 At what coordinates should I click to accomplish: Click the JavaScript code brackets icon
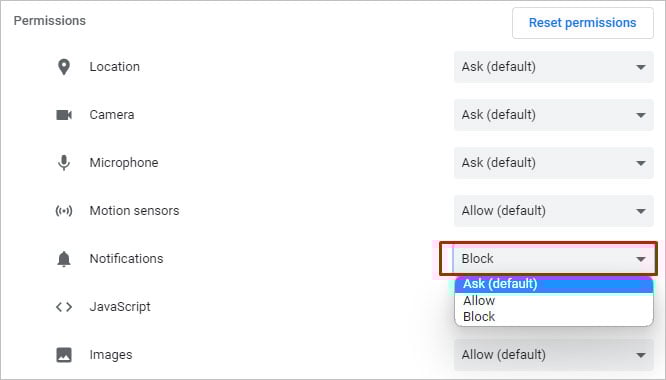(64, 307)
